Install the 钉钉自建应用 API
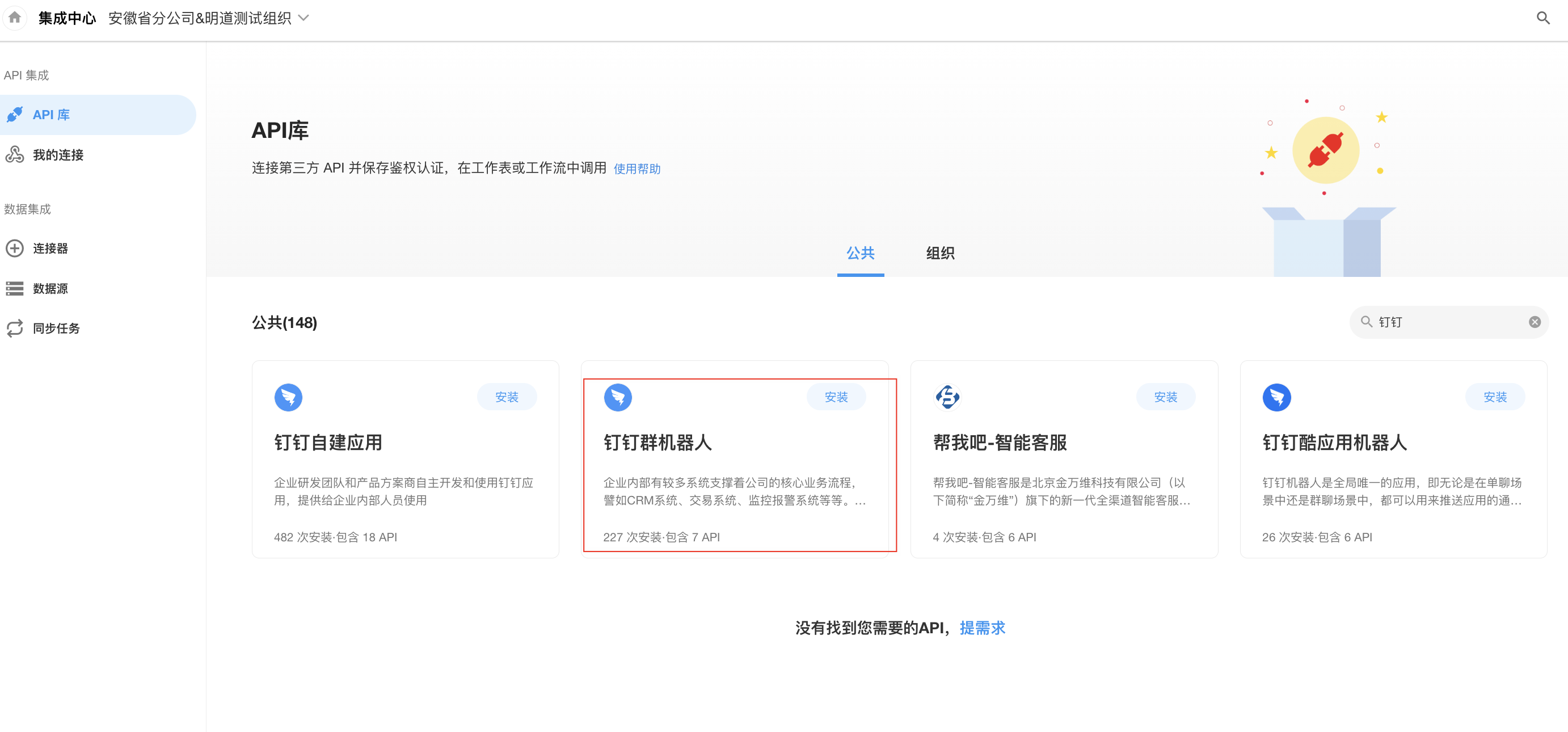 tap(507, 397)
